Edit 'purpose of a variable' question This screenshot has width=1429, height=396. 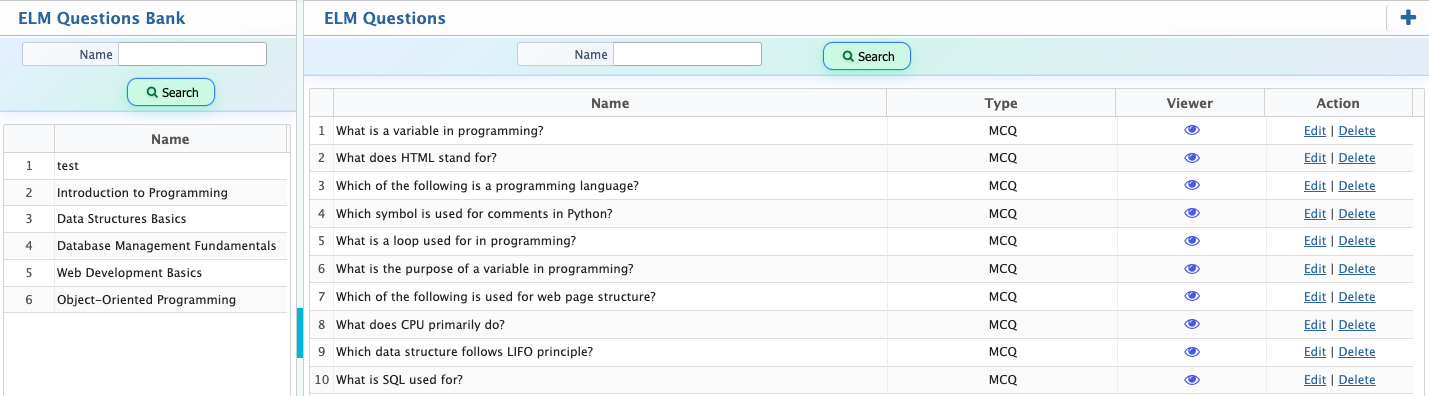(1315, 269)
